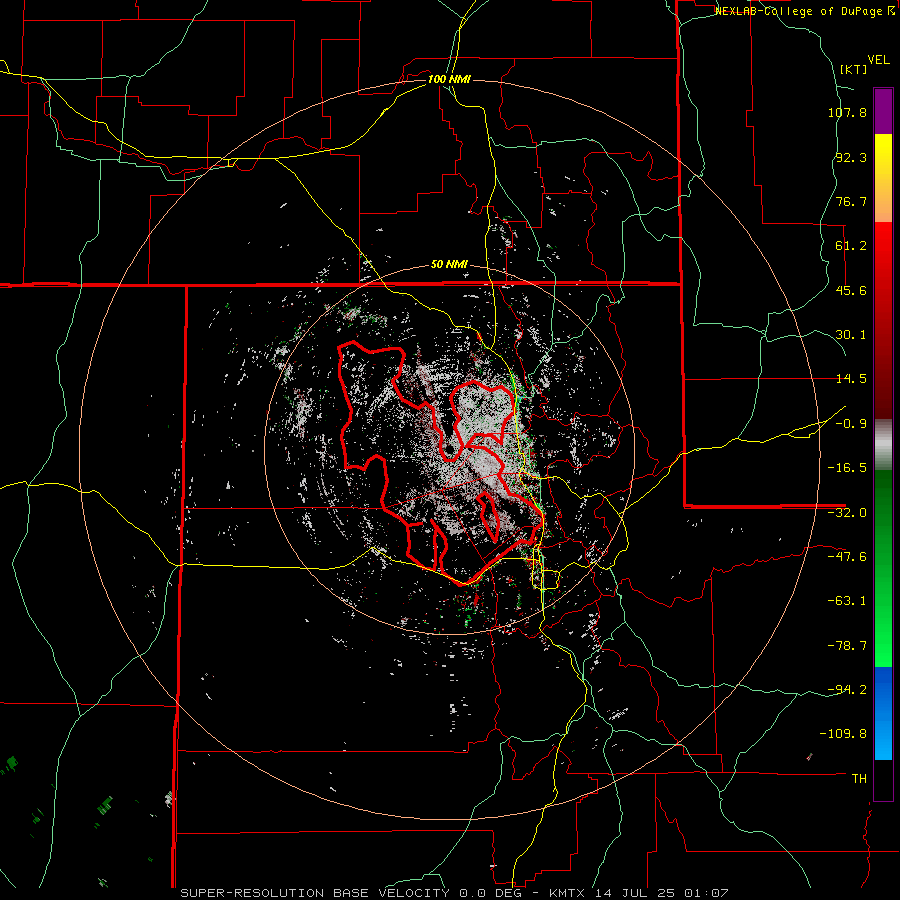Pick the green segment of the velocity scale
Screen dimensions: 900x900
883,568
